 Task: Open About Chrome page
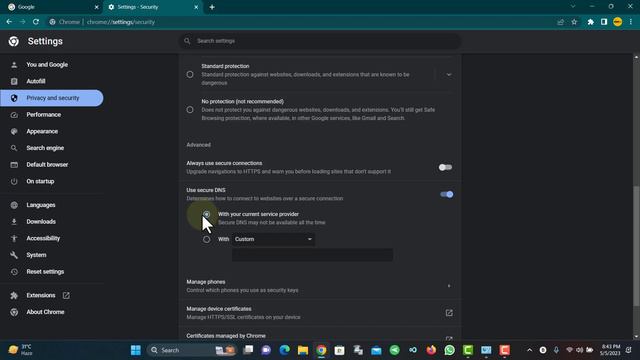pos(45,312)
